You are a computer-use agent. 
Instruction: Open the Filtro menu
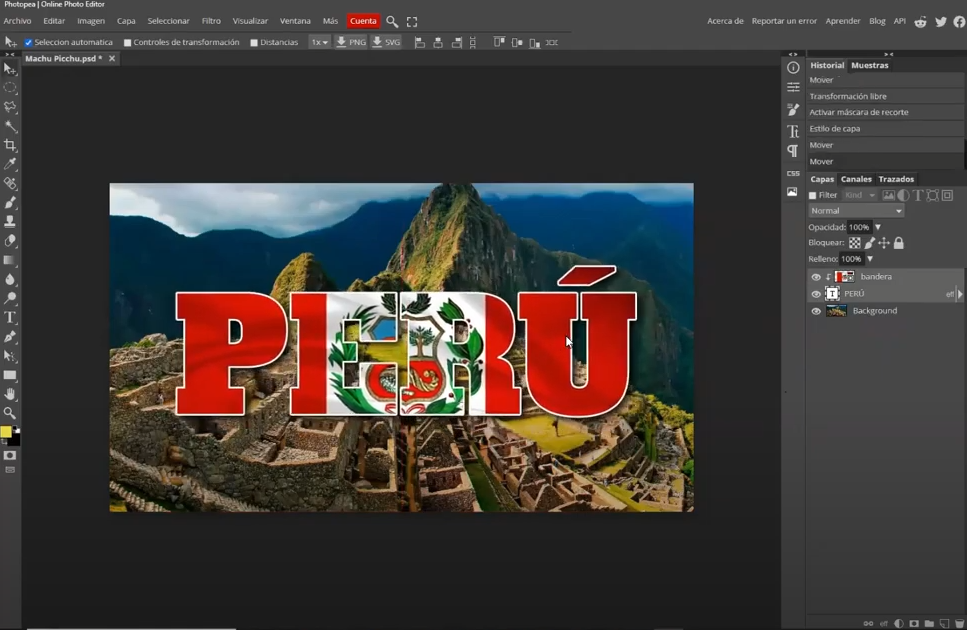(211, 21)
